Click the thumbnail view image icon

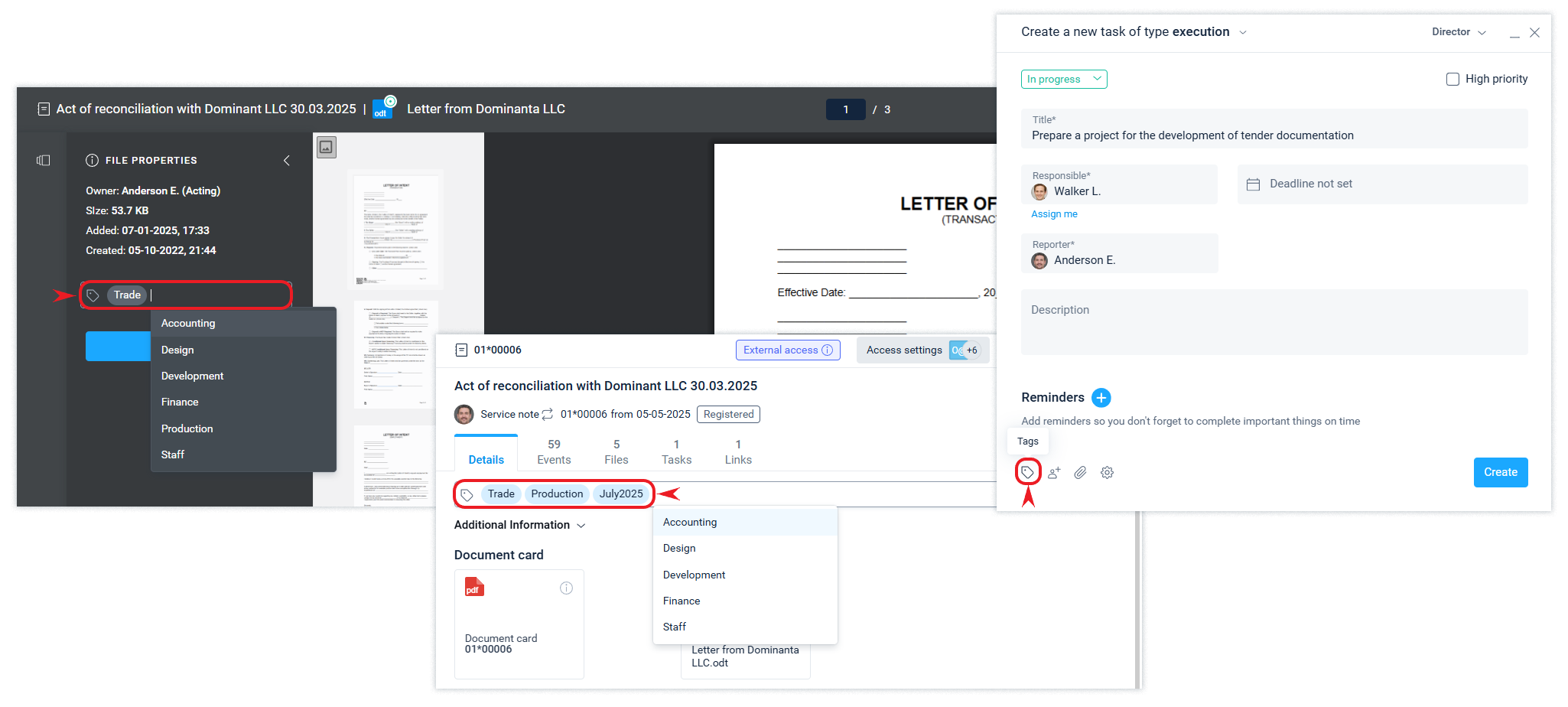coord(327,147)
